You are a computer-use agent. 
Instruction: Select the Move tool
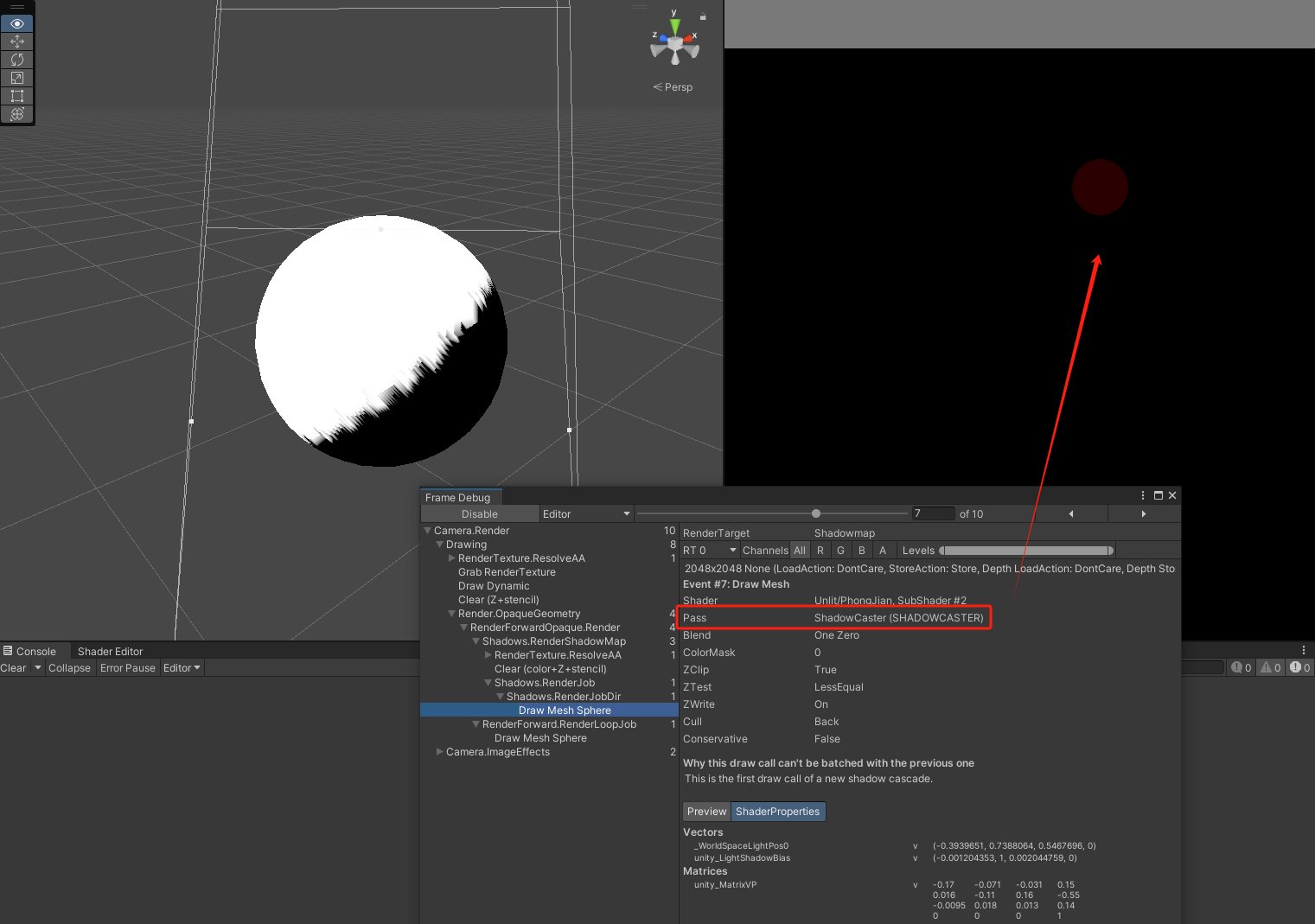pyautogui.click(x=17, y=41)
